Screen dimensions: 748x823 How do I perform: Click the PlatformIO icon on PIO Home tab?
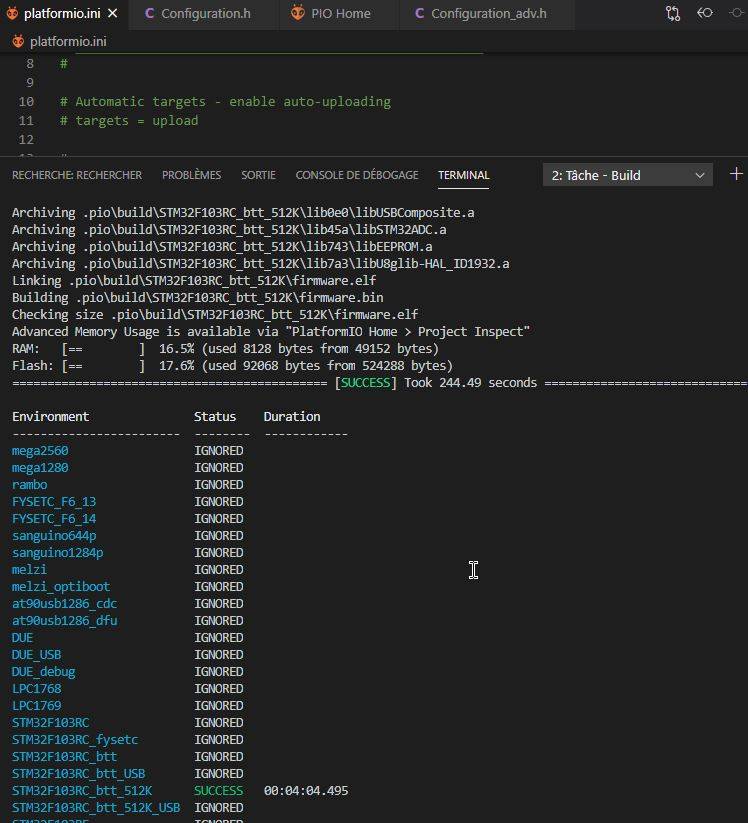point(298,13)
